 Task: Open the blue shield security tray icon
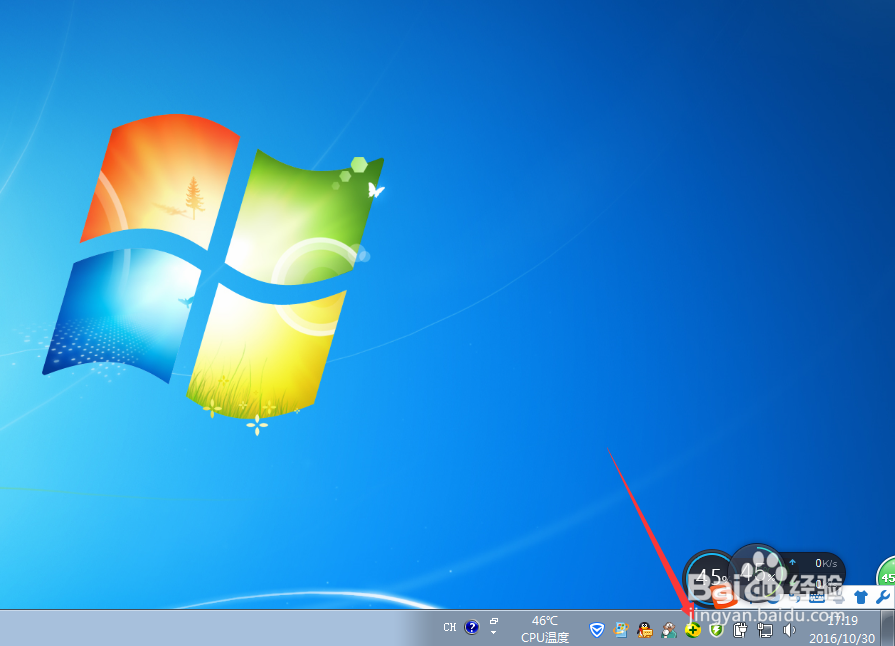(596, 630)
